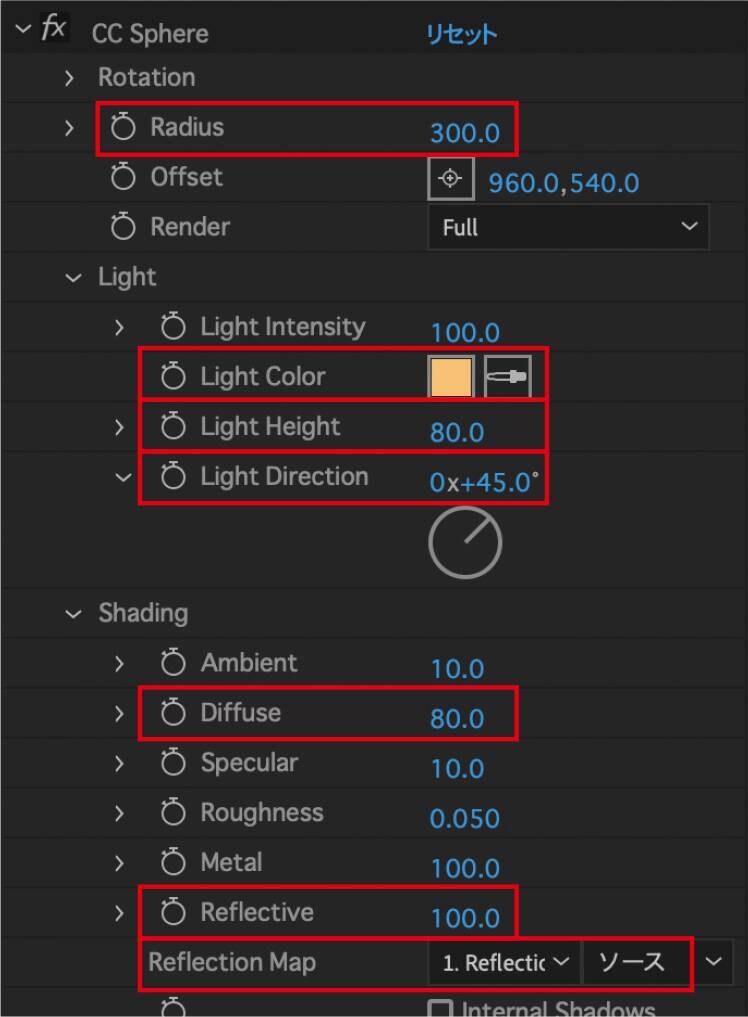This screenshot has height=1017, width=748.
Task: Toggle the CC Sphere fx effect switch
Action: [x=54, y=30]
